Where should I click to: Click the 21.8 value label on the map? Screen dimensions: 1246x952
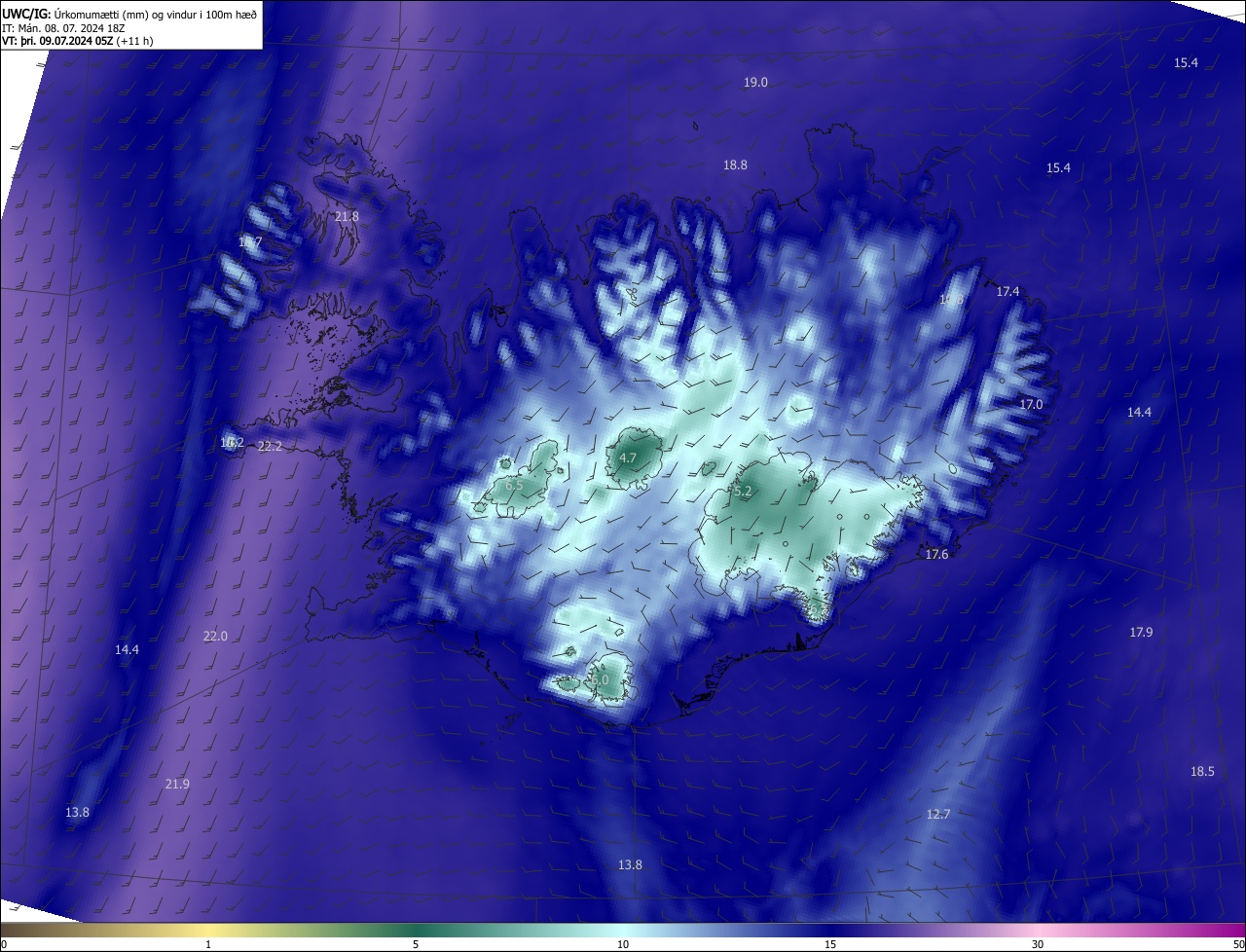coord(347,217)
